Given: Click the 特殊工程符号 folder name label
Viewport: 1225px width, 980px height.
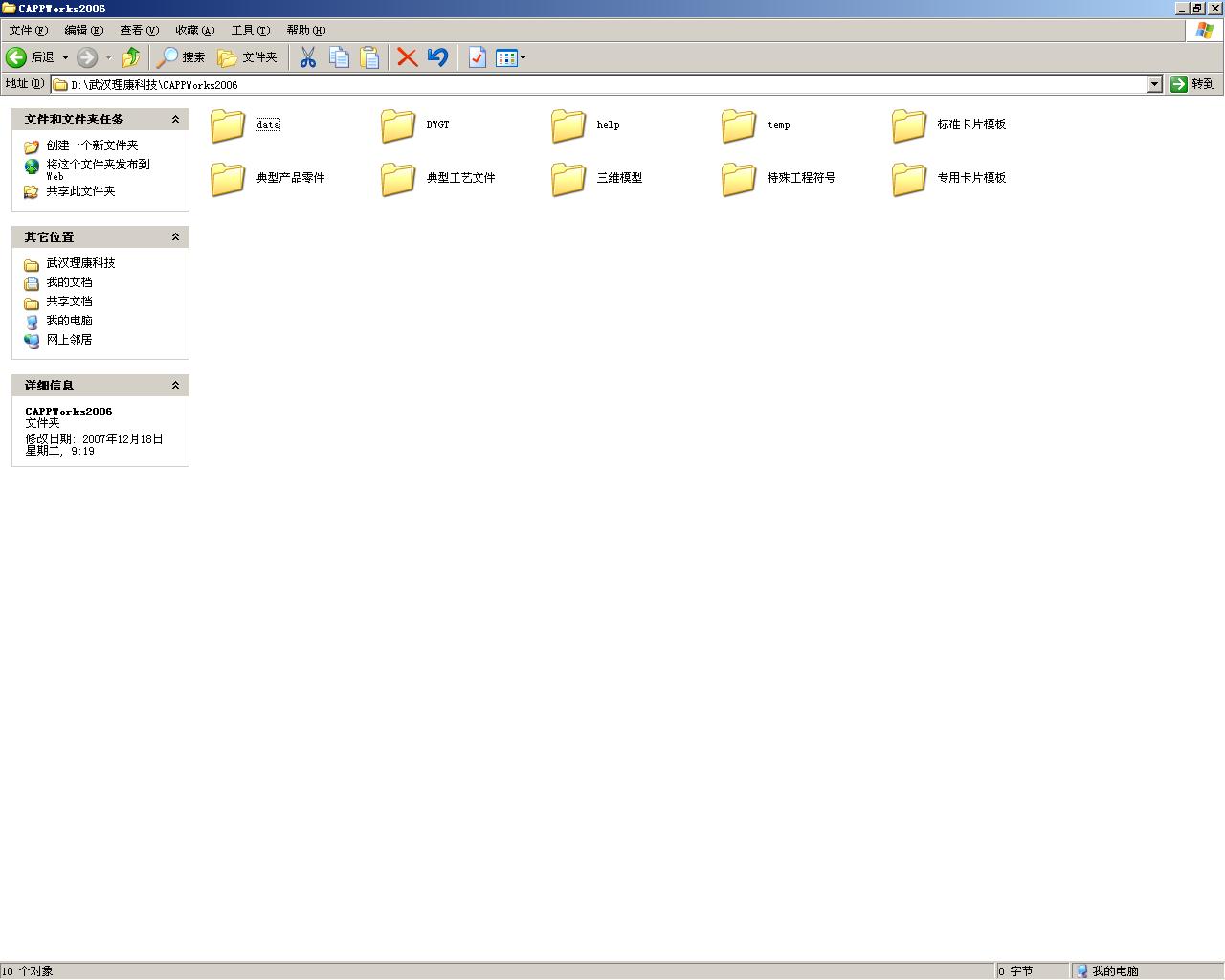Looking at the screenshot, I should (801, 178).
